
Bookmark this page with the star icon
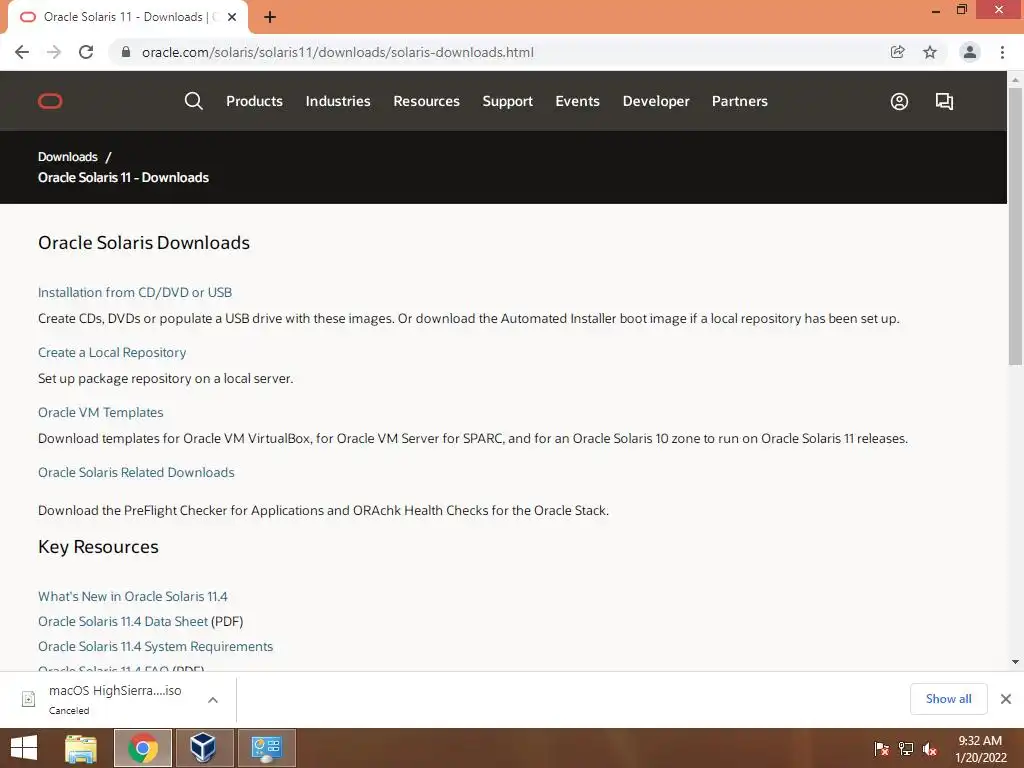coord(930,52)
